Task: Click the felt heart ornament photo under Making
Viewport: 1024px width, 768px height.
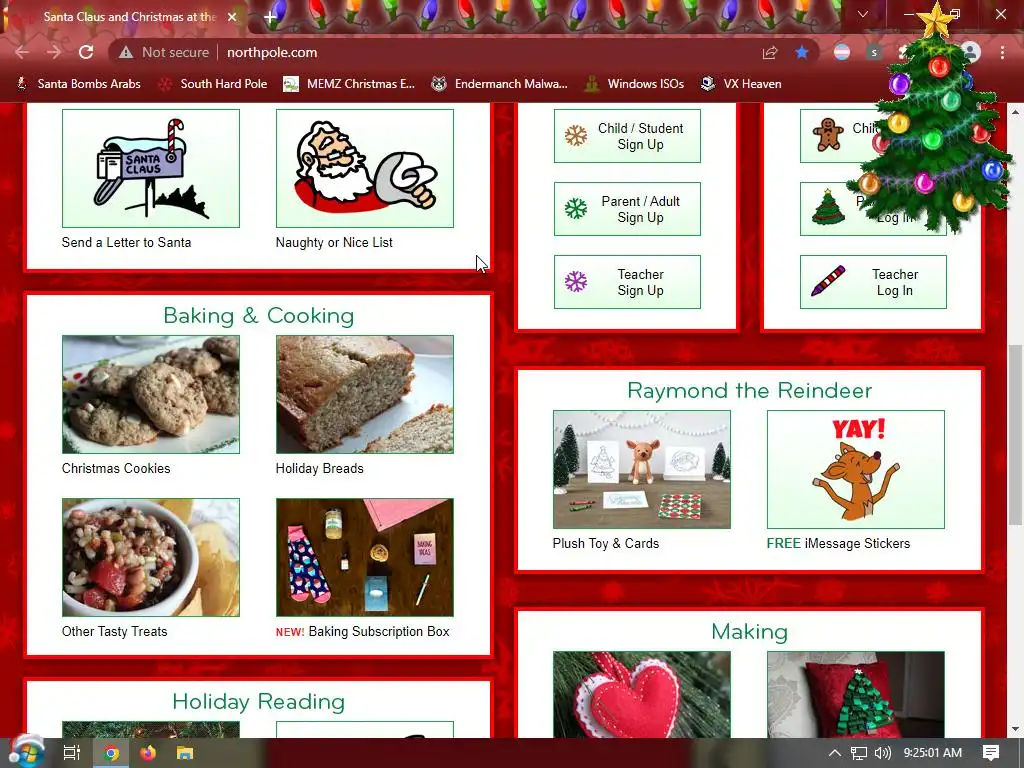Action: [642, 695]
